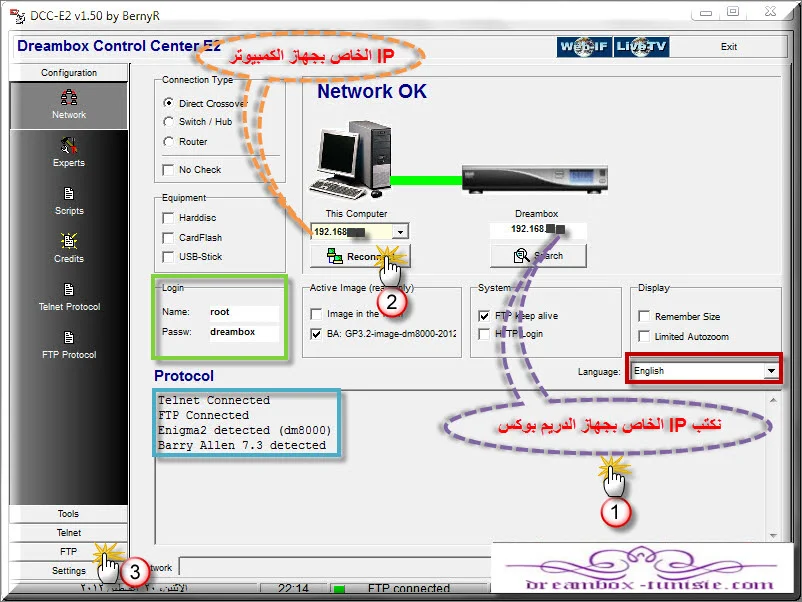Switch to the Telnet tab
This screenshot has height=602, width=802.
click(68, 532)
